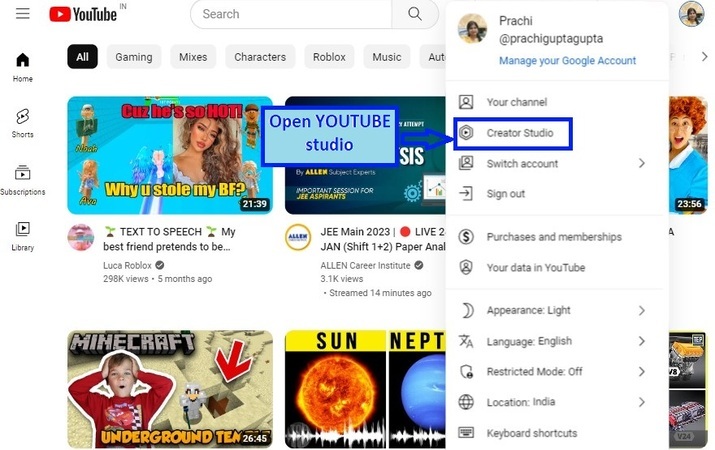Image resolution: width=715 pixels, height=450 pixels.
Task: Click the Luca Roblox channel avatar
Action: [x=81, y=237]
